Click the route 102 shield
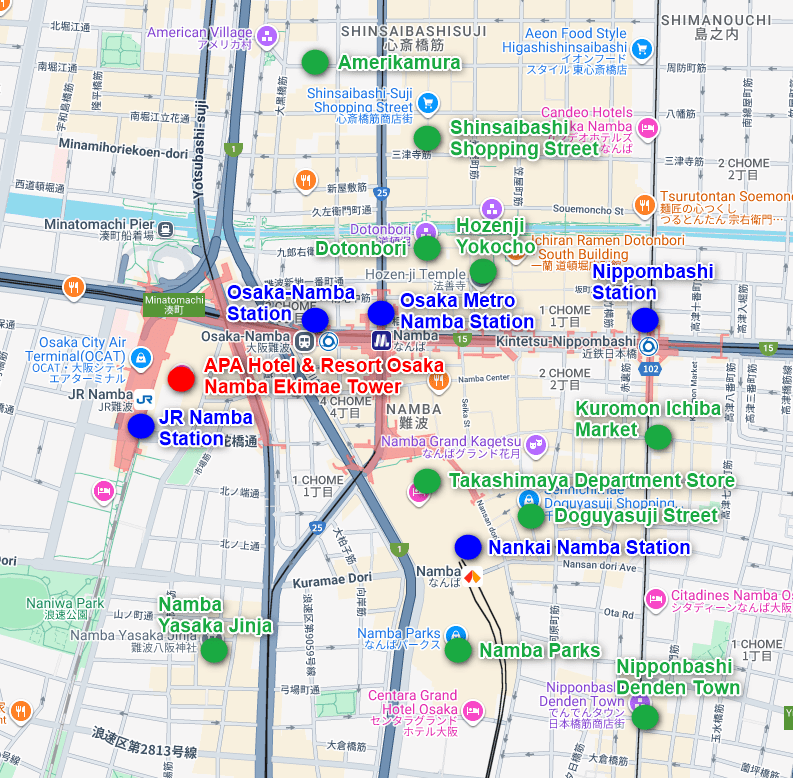Viewport: 793px width, 778px height. click(x=650, y=369)
